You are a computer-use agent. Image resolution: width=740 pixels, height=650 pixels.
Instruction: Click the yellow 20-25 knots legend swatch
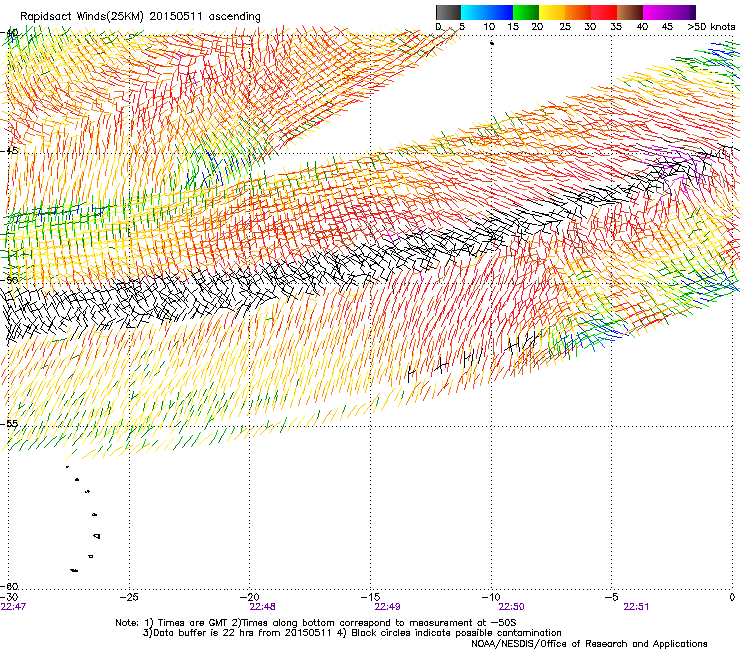pyautogui.click(x=552, y=12)
